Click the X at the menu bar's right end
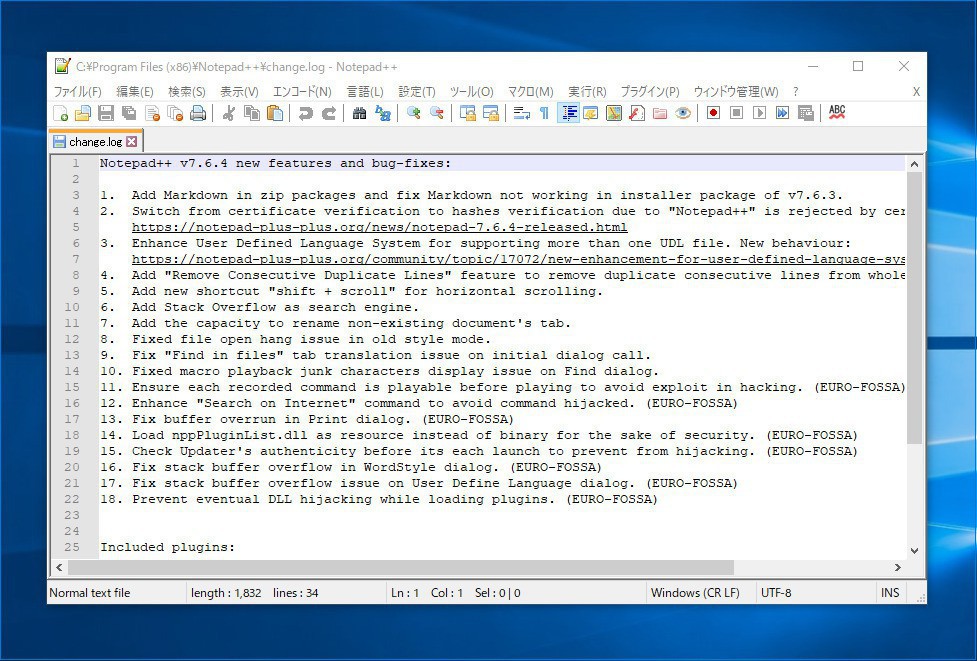Screen dimensions: 977x661 916,92
